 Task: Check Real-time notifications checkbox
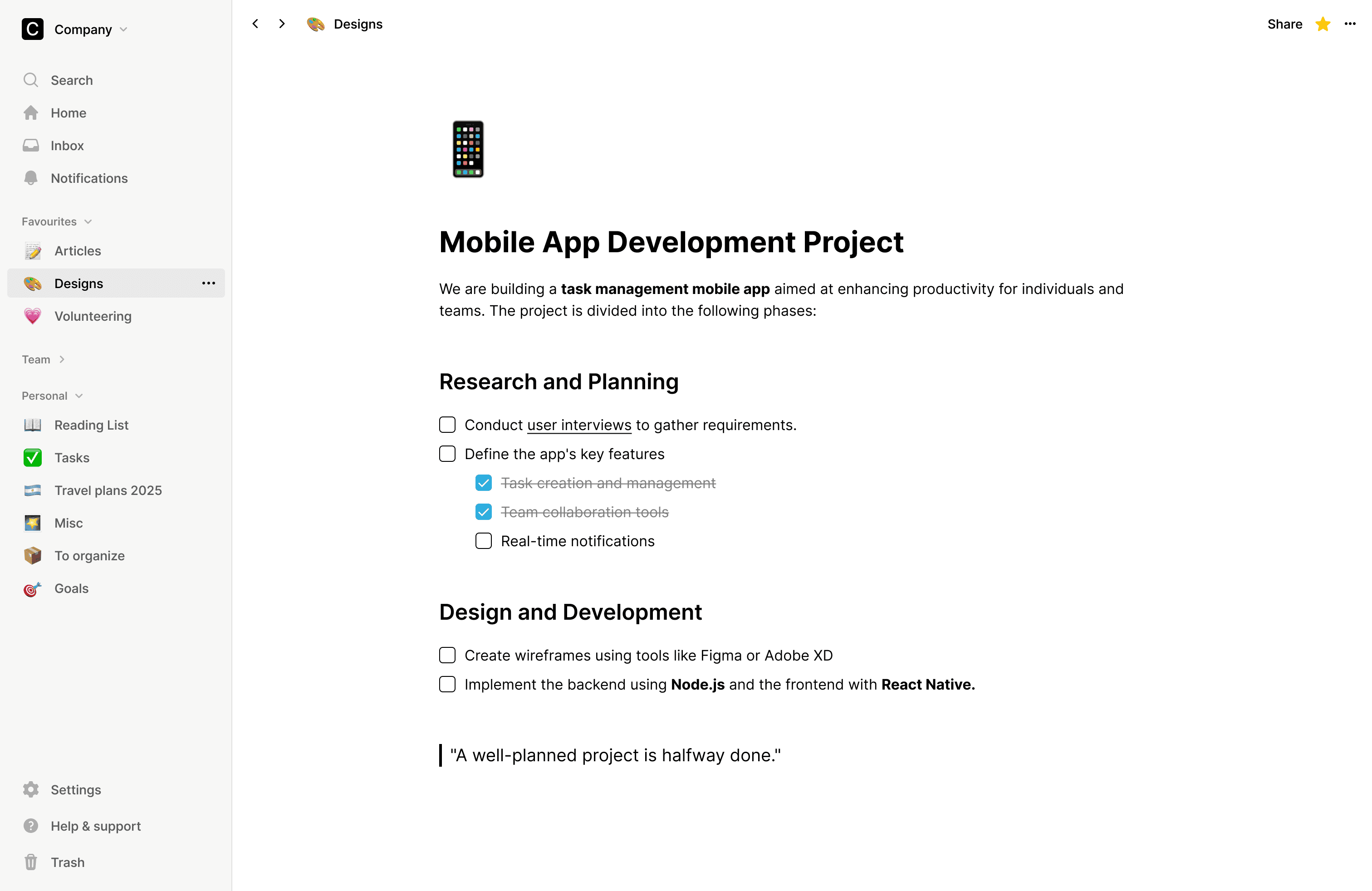(x=483, y=541)
